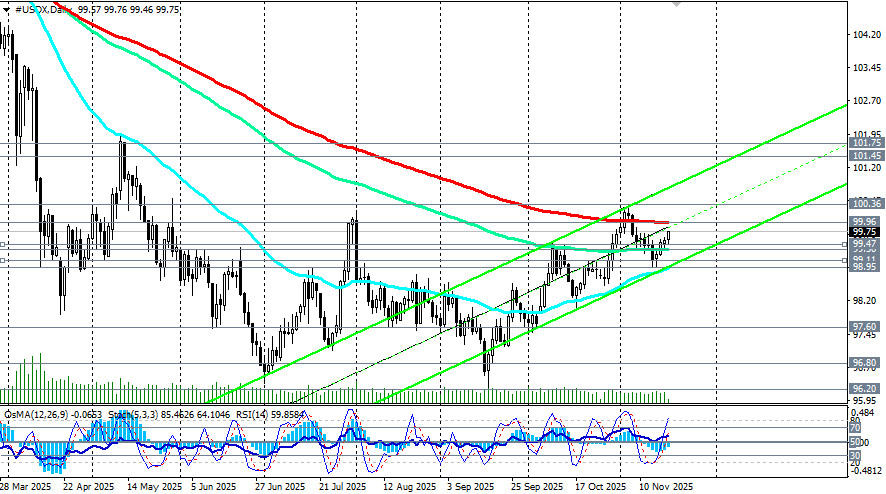Screen dimensions: 886x494
Task: Click the current price label 99.75
Action: 865,232
